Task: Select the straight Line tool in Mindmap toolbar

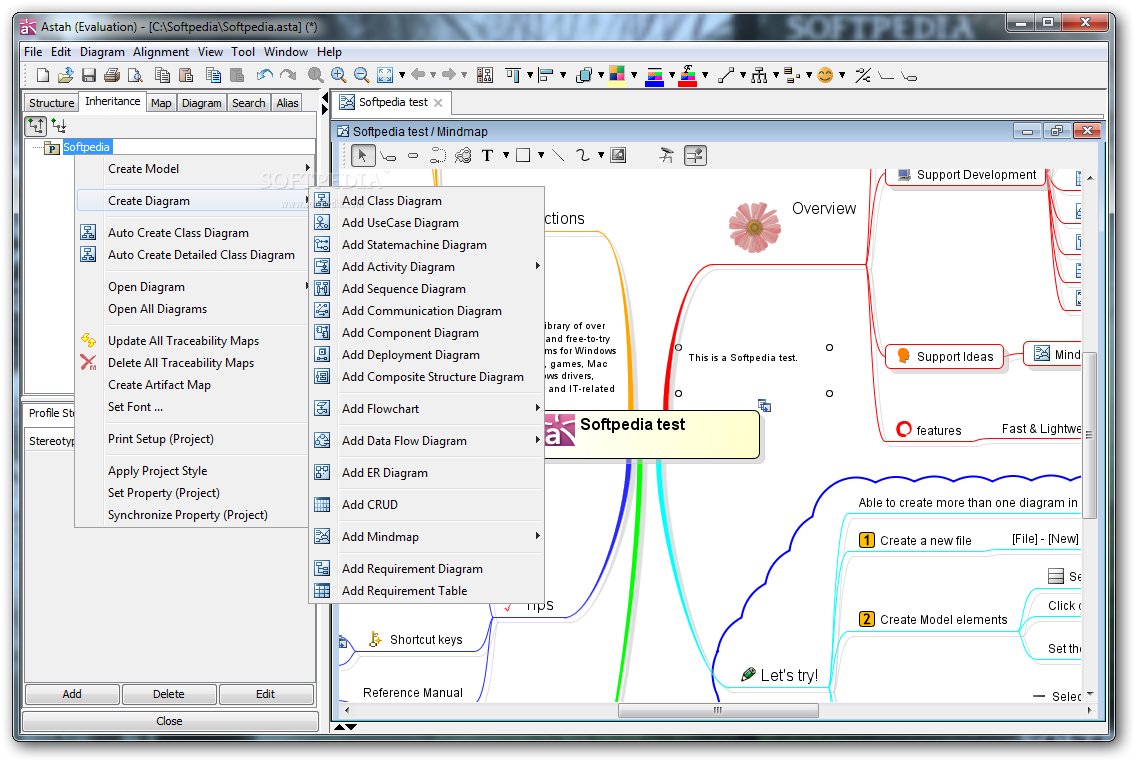Action: pos(558,155)
